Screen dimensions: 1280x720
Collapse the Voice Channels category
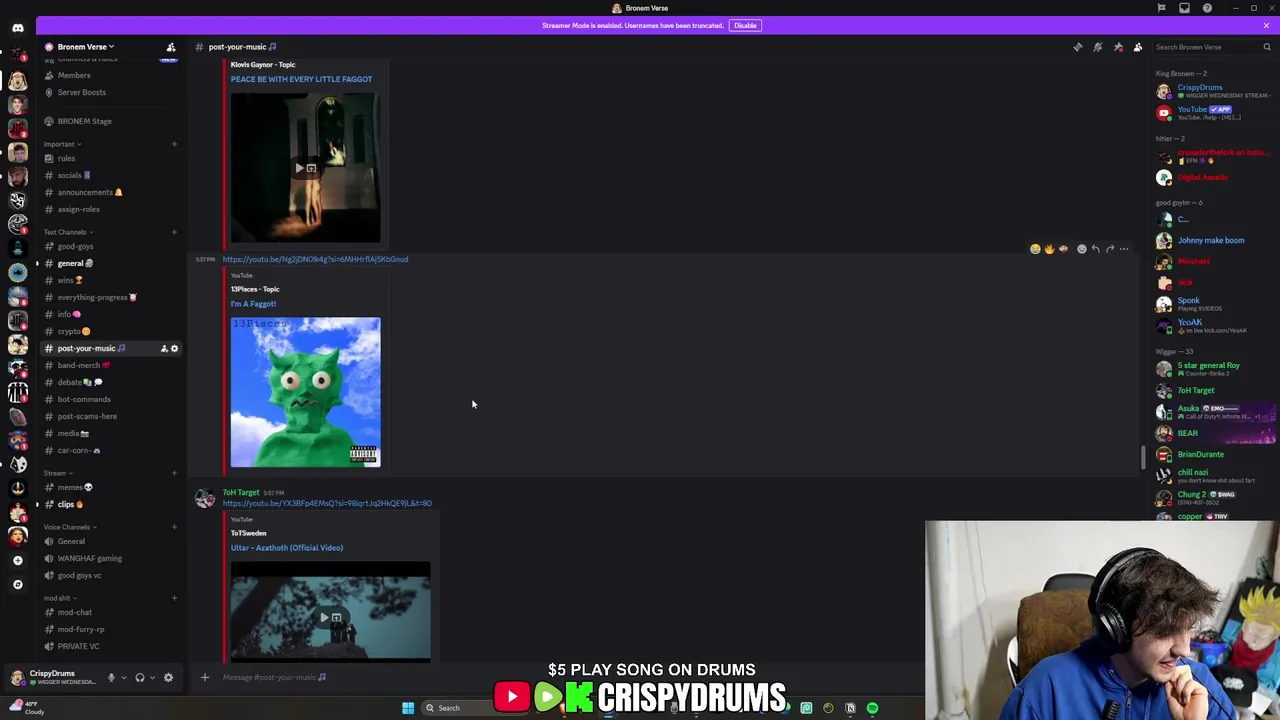tap(69, 527)
